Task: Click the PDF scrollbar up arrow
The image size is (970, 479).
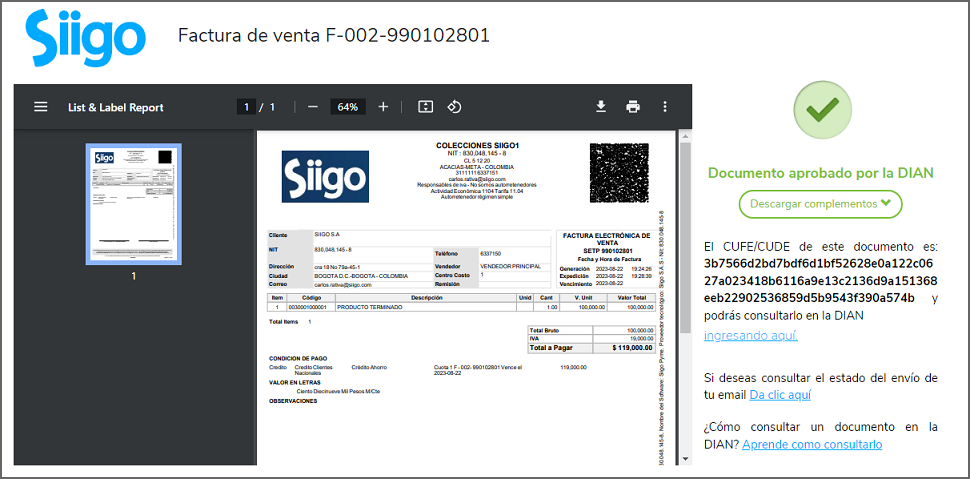Action: [685, 135]
